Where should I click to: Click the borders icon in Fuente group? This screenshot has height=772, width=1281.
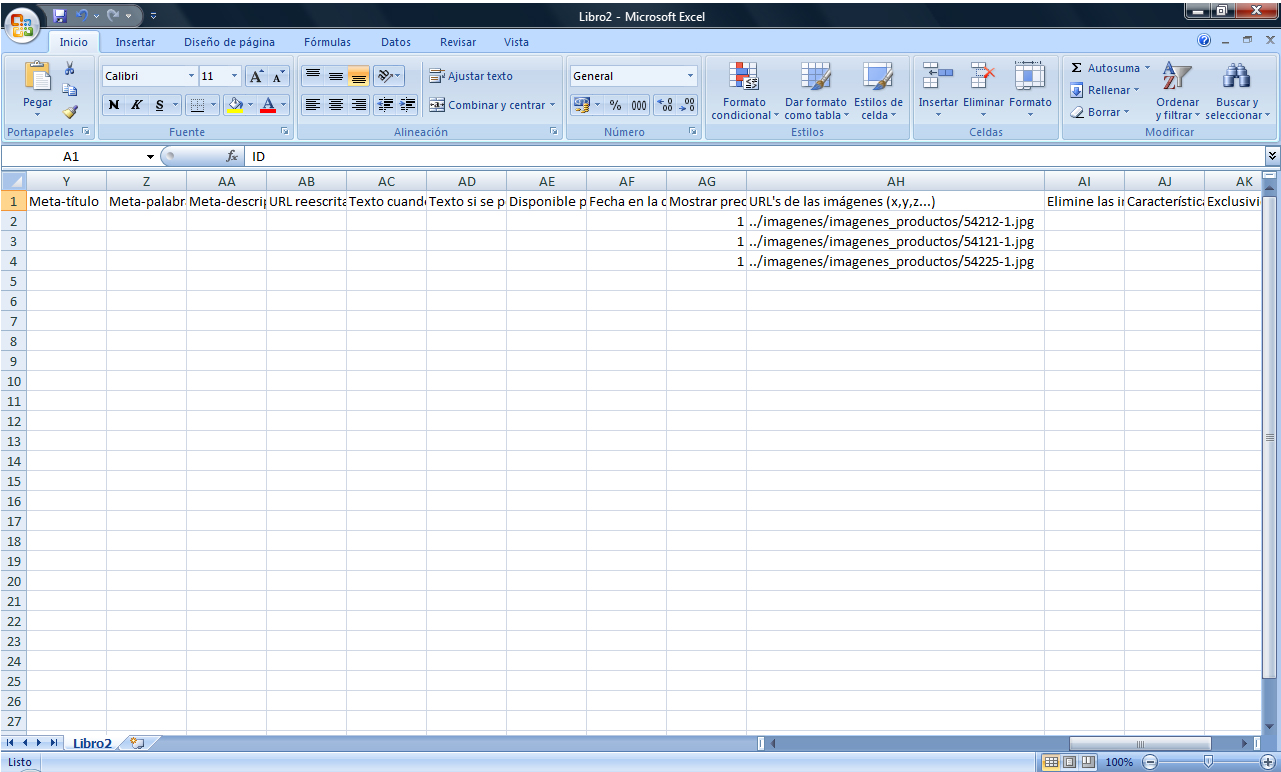pyautogui.click(x=197, y=105)
